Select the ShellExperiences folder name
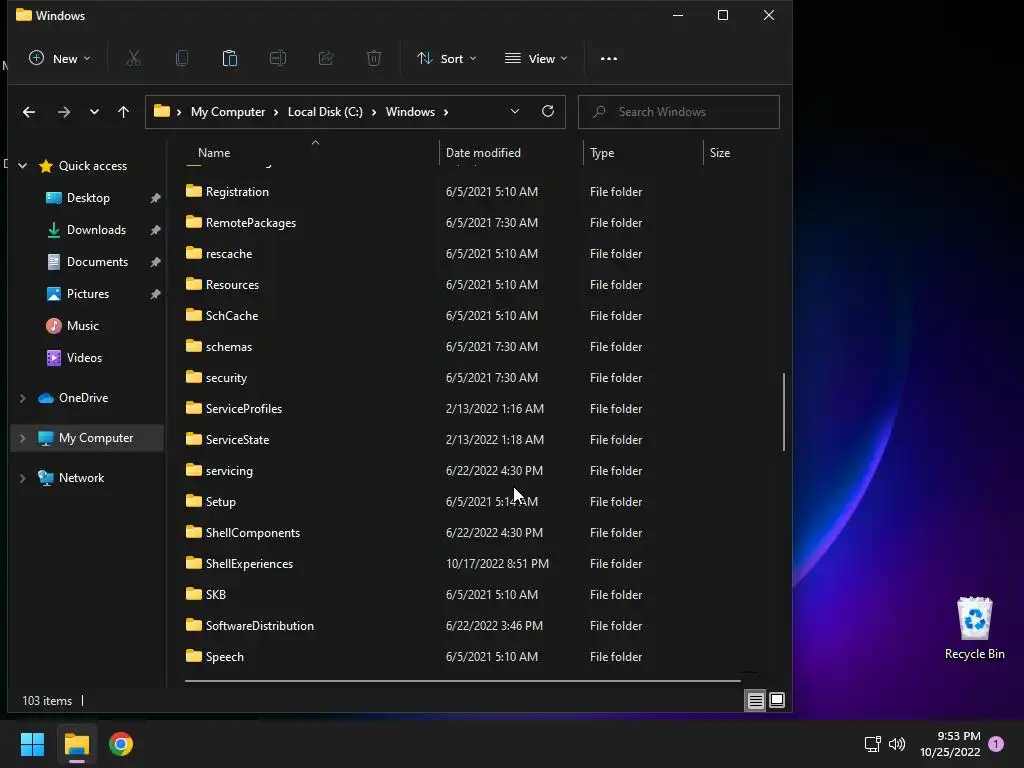 249,564
